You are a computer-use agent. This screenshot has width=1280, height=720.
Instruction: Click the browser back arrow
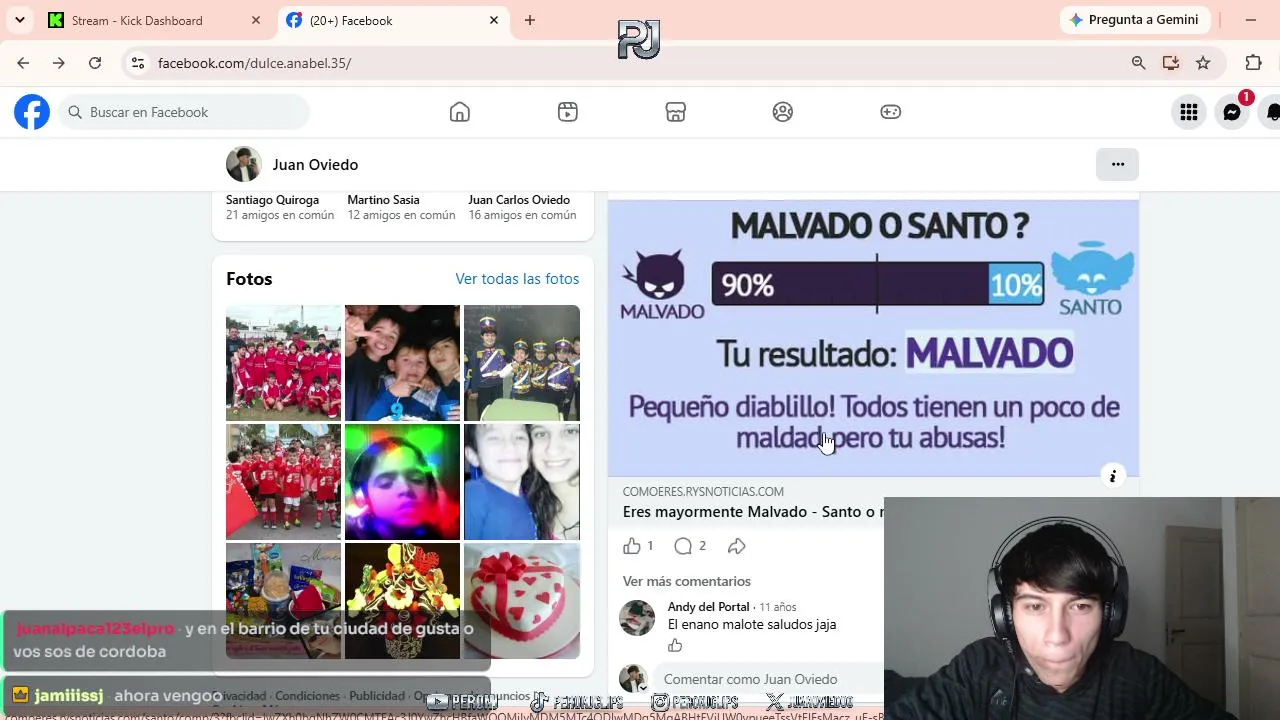[x=23, y=63]
